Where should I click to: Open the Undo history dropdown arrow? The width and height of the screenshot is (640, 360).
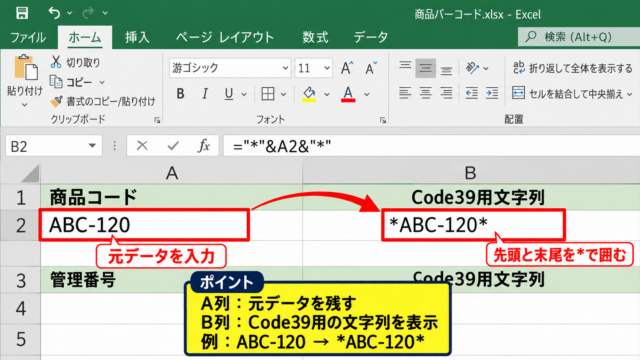70,13
